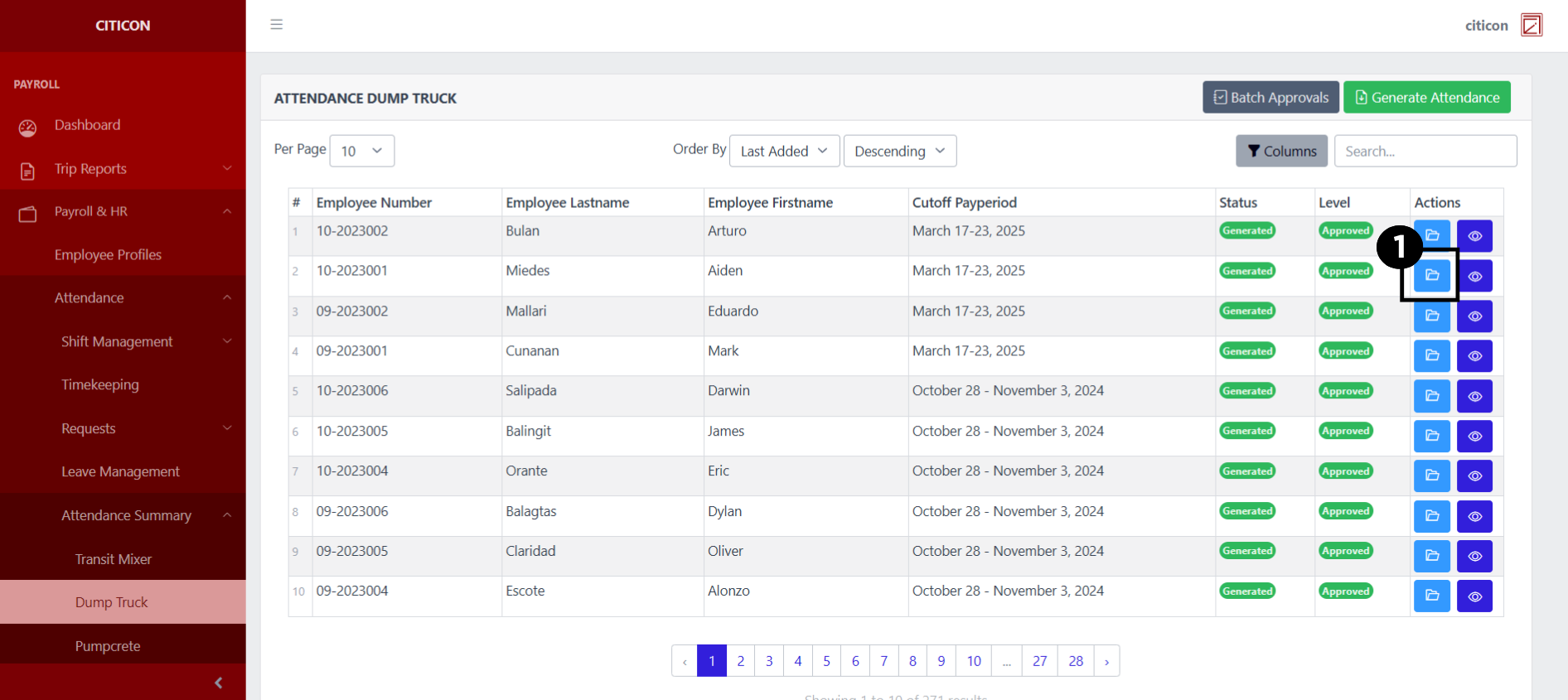Click the Generate Attendance button
This screenshot has height=700, width=1568.
(x=1426, y=97)
